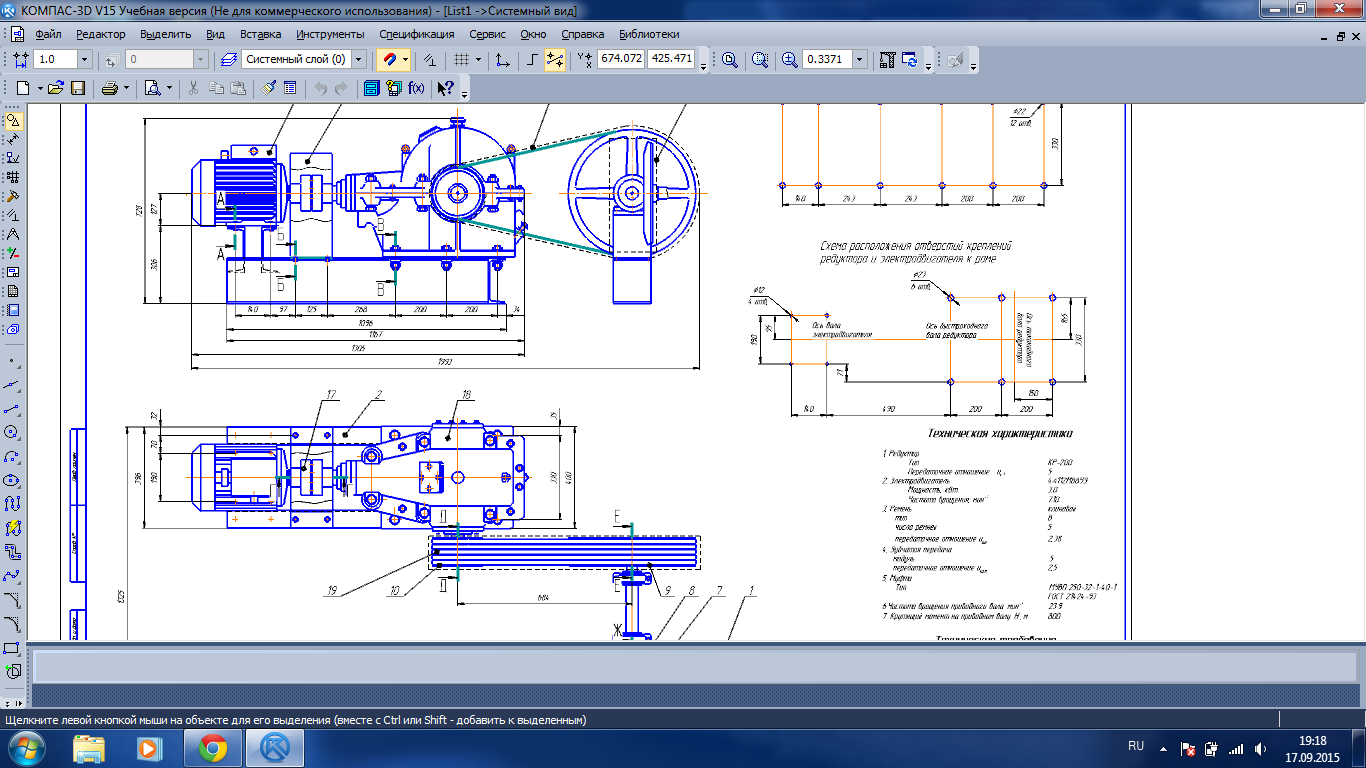Click the zoom in magnifier icon

[x=790, y=60]
